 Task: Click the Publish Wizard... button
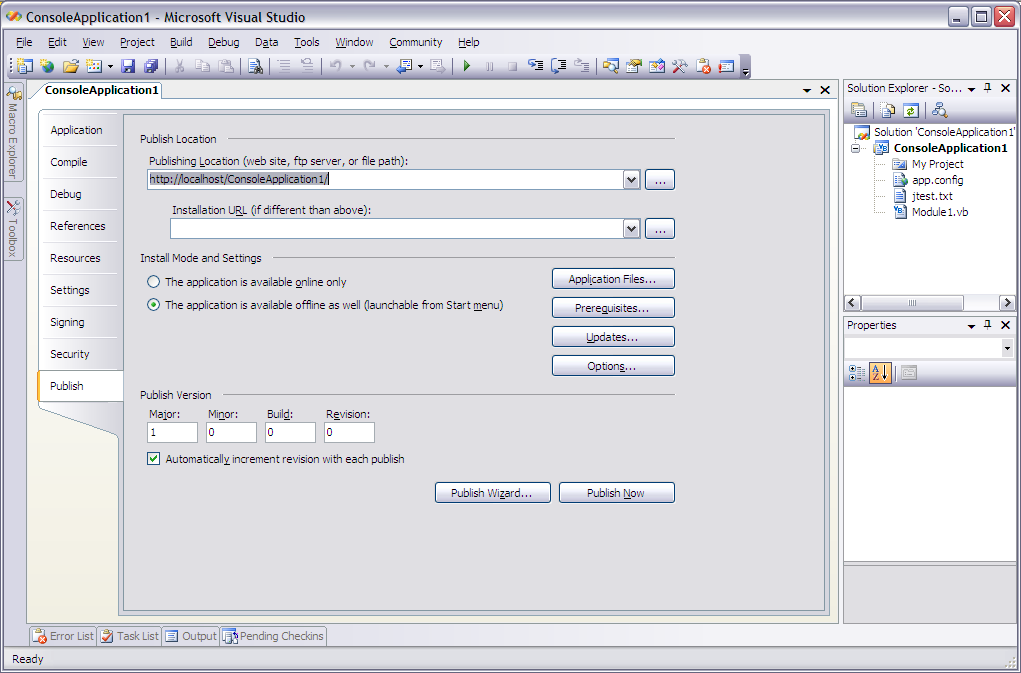pos(492,493)
